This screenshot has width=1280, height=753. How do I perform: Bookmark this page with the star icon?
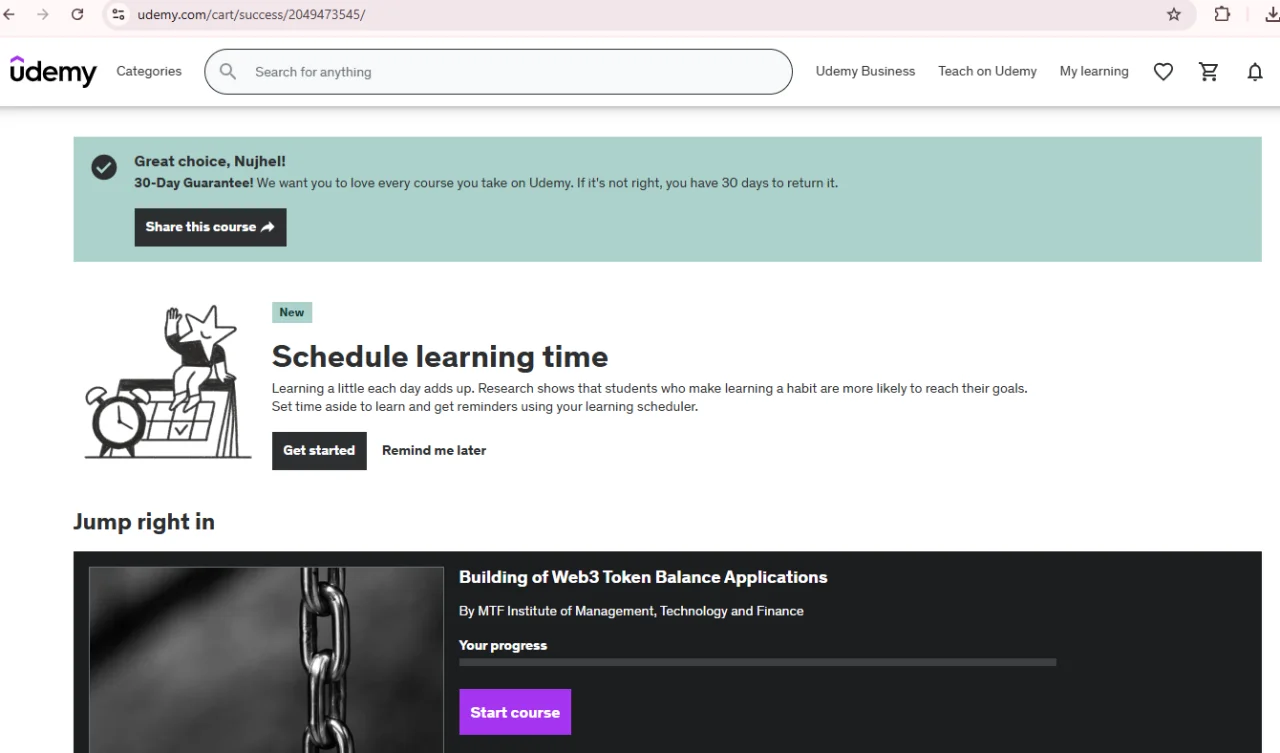point(1174,14)
